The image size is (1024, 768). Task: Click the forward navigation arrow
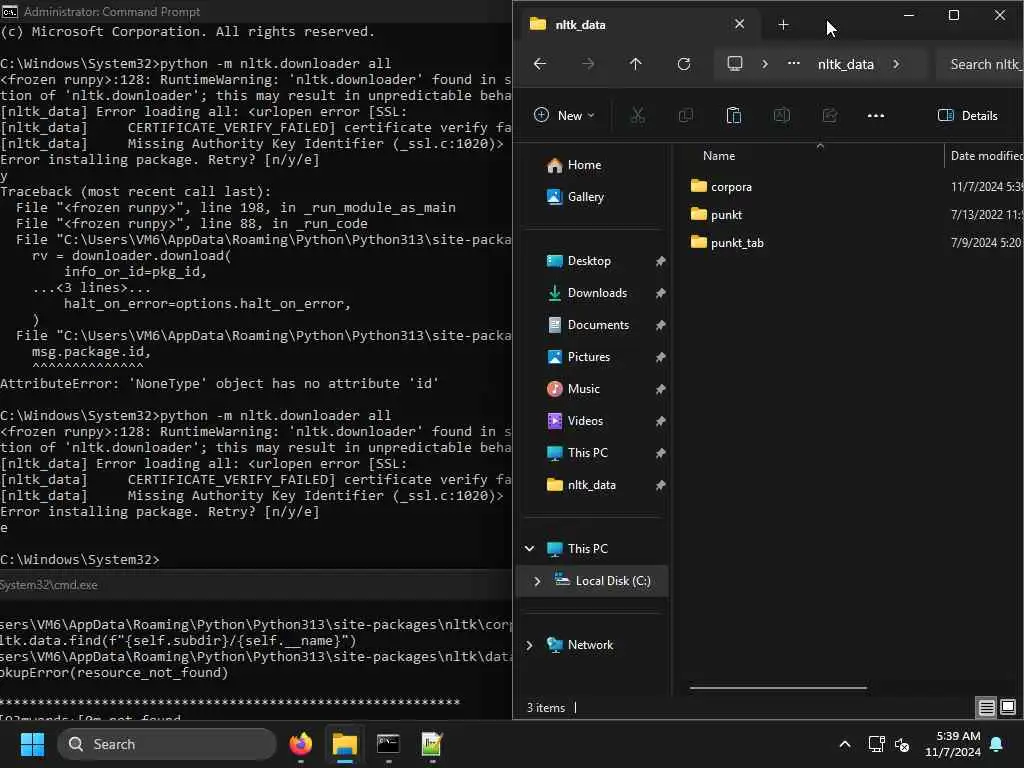click(x=588, y=64)
